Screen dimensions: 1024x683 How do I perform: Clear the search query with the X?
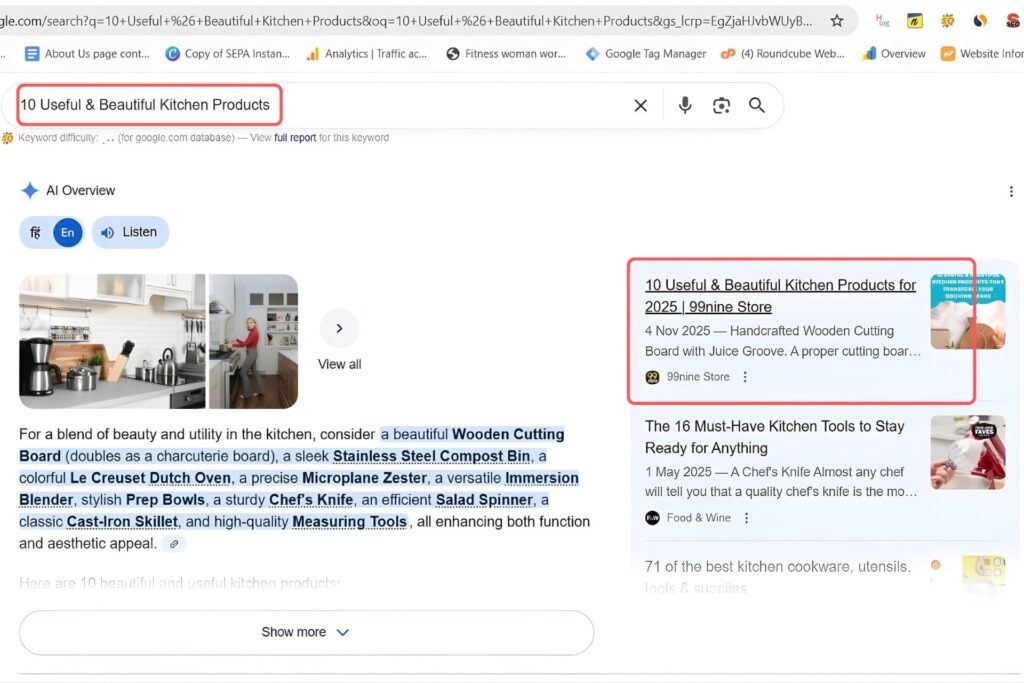(x=640, y=104)
